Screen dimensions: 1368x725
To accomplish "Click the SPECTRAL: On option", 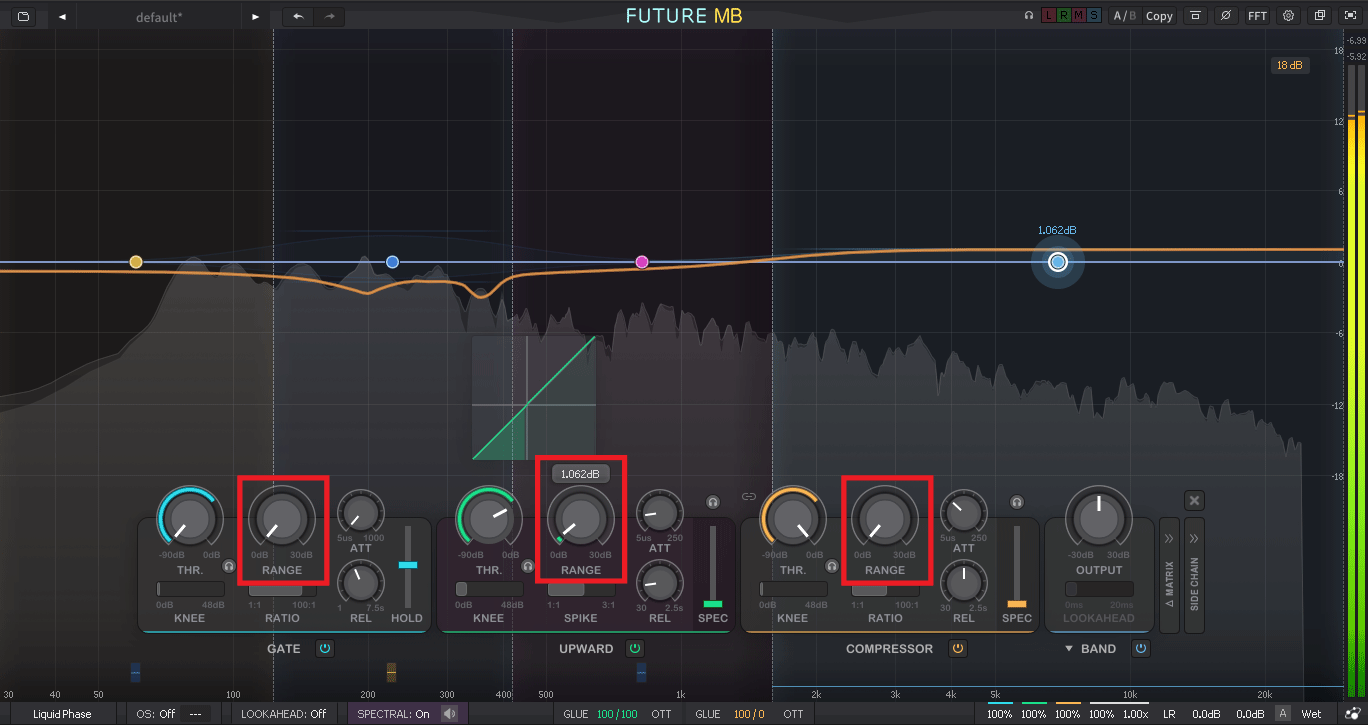I will (x=393, y=714).
